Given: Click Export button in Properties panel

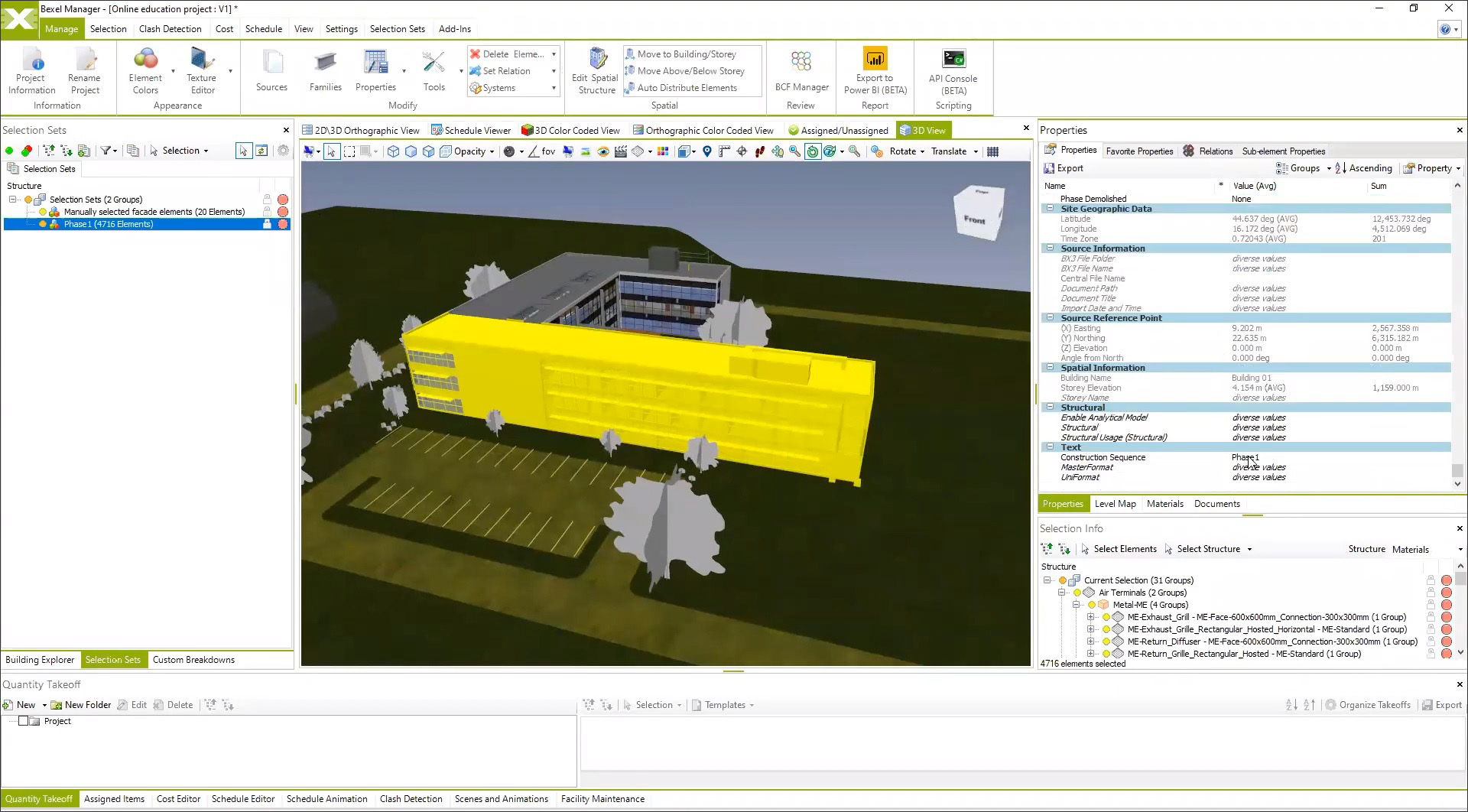Looking at the screenshot, I should point(1064,168).
